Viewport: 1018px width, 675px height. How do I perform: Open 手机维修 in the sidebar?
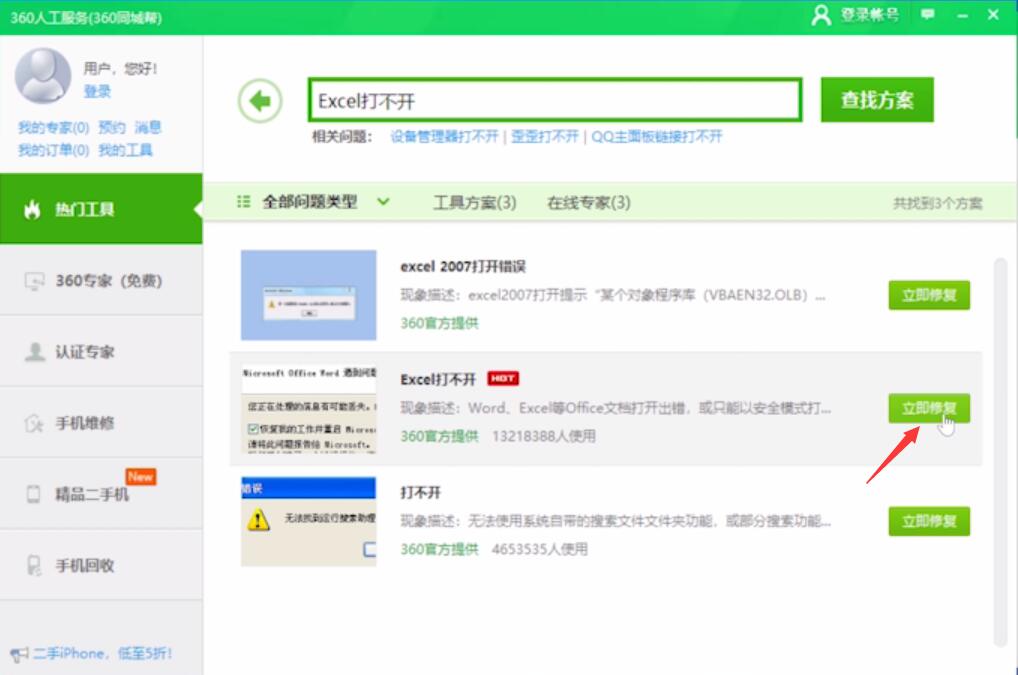(101, 423)
